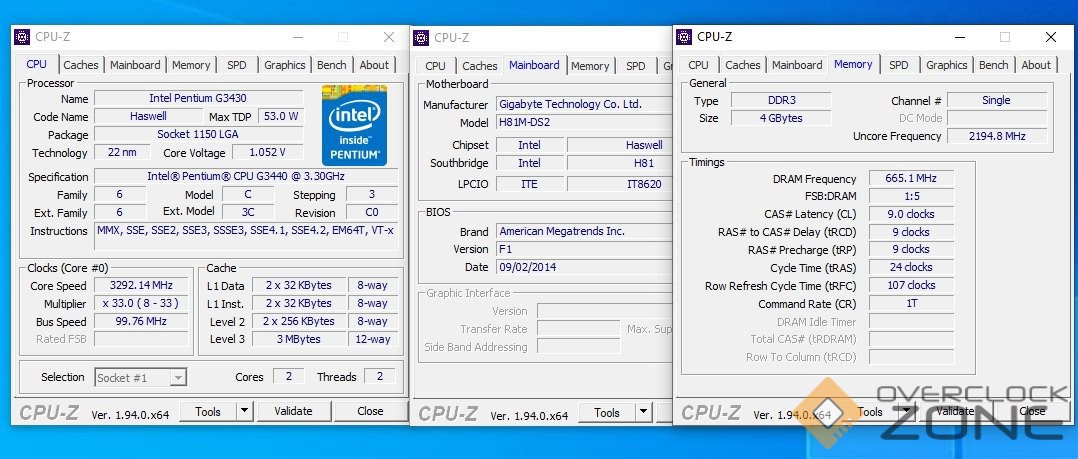The width and height of the screenshot is (1078, 459).
Task: Open the Graphics tab in the CPU window
Action: click(x=285, y=65)
